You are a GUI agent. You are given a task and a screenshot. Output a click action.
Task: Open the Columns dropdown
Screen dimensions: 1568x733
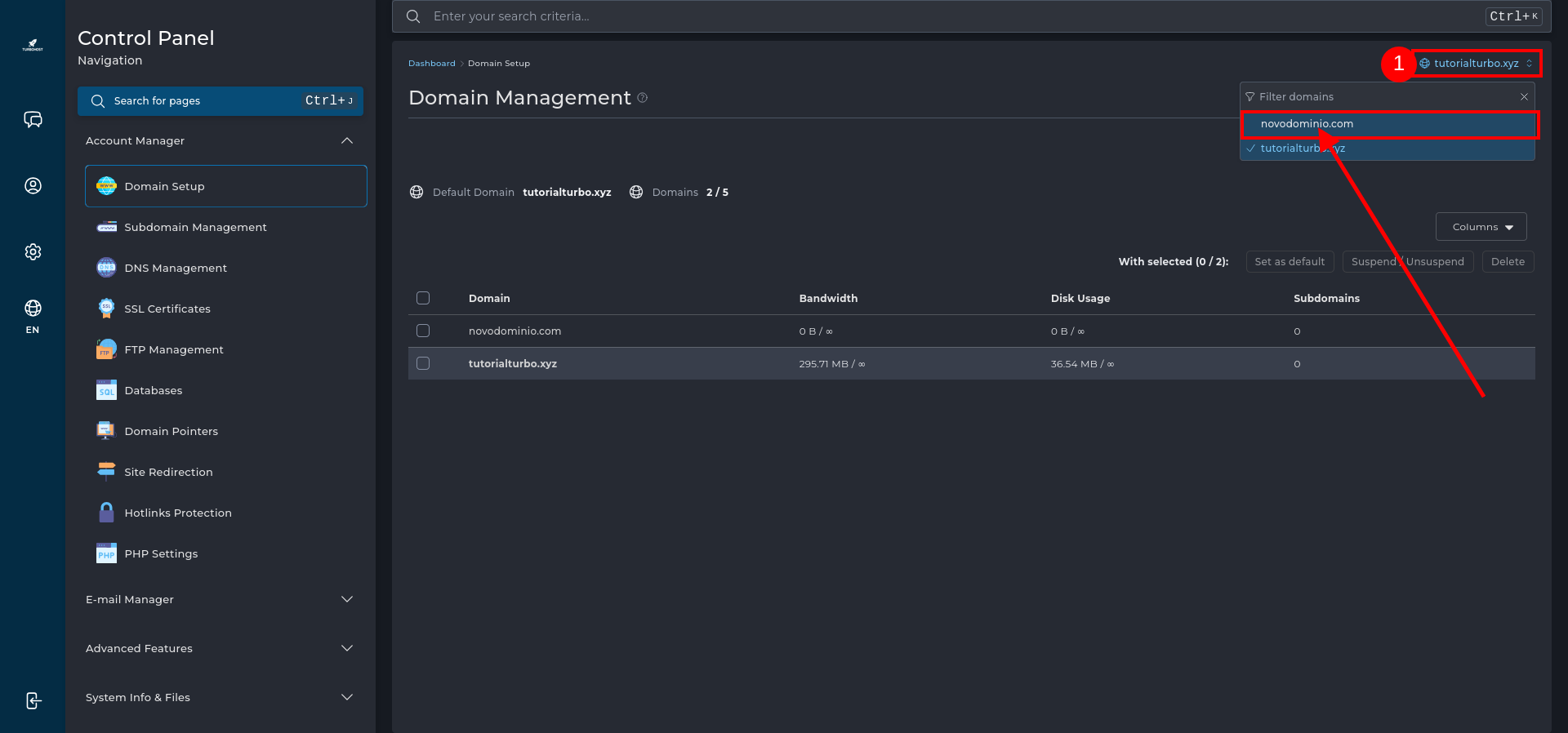pos(1481,227)
